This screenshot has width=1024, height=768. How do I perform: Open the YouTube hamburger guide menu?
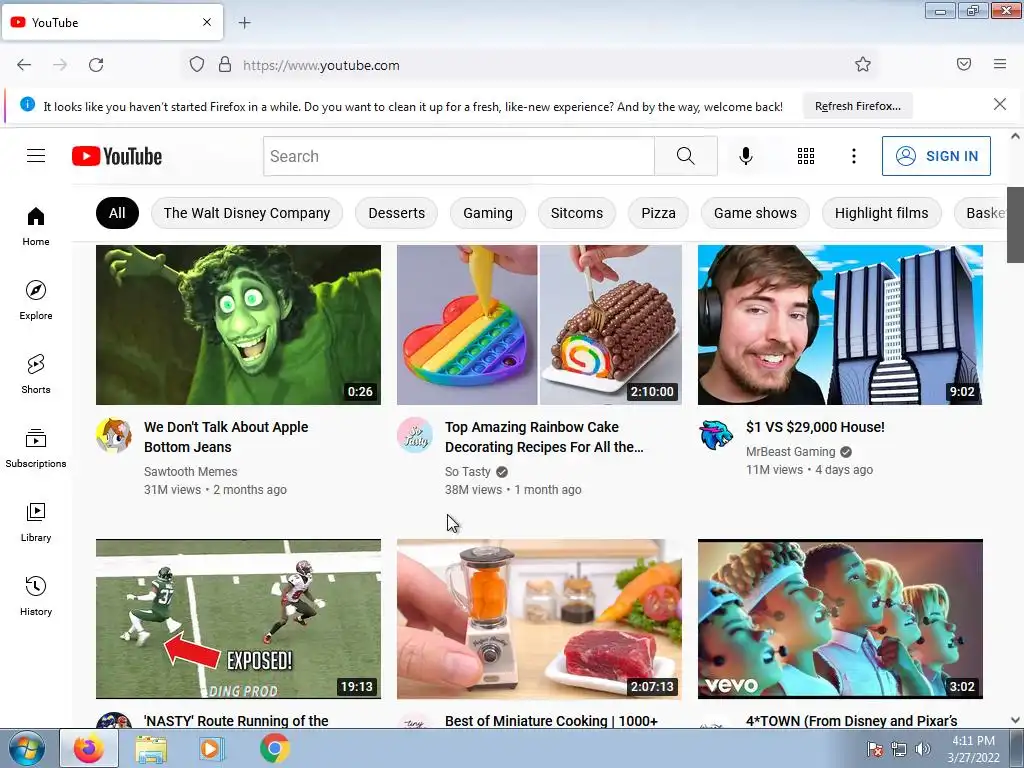36,156
